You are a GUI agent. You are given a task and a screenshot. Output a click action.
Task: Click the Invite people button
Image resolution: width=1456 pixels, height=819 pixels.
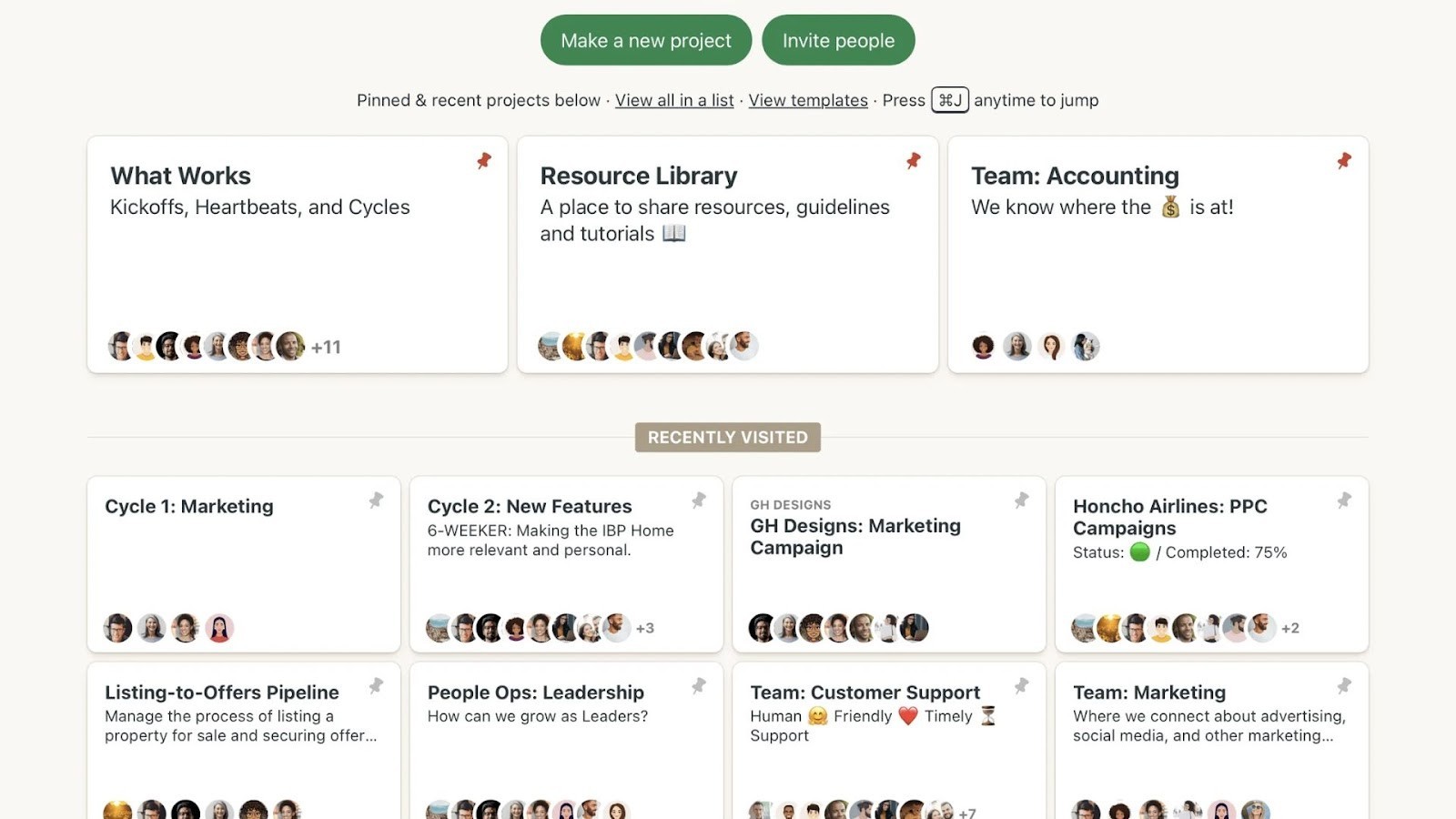click(837, 40)
